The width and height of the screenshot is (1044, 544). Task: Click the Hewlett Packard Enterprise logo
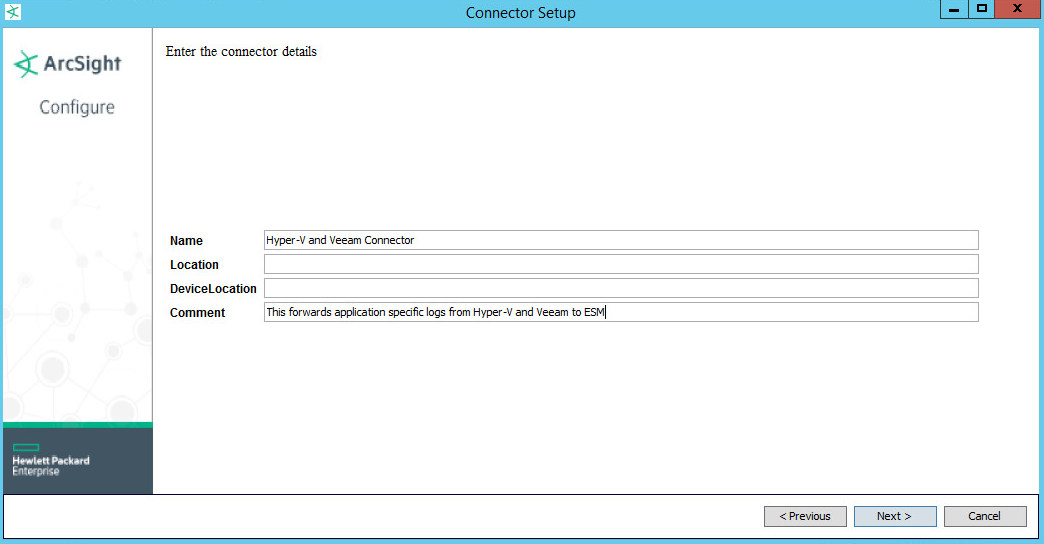pos(51,460)
